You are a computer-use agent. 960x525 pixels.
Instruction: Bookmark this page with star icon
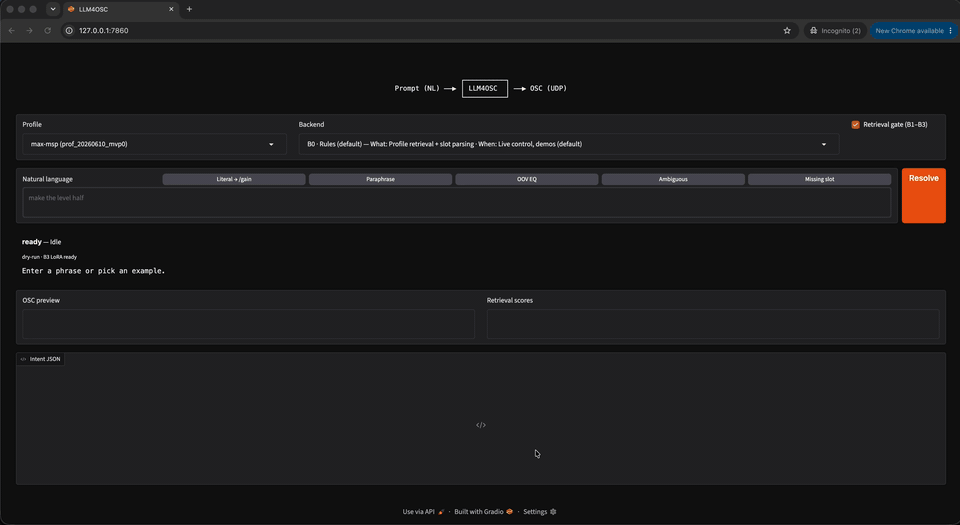(x=787, y=31)
